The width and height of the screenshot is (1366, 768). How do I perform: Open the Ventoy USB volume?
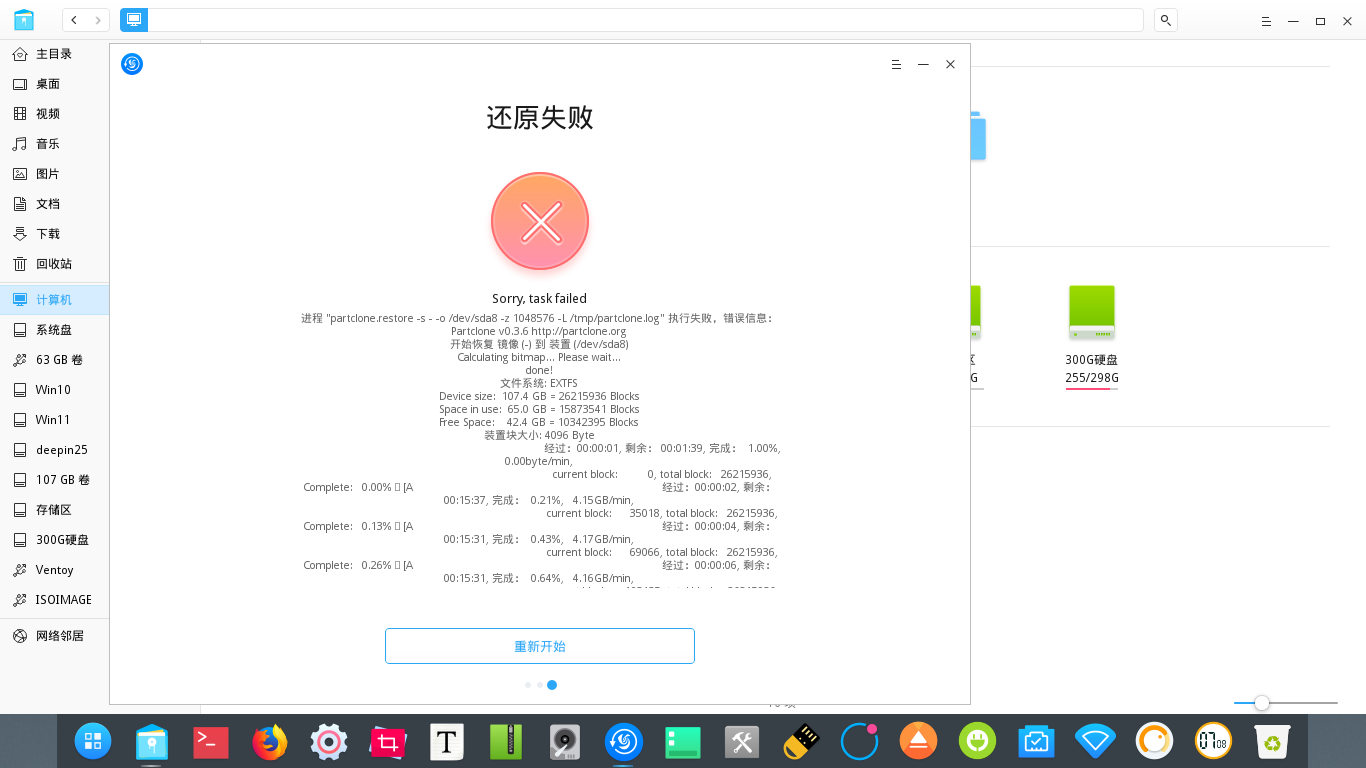point(55,570)
